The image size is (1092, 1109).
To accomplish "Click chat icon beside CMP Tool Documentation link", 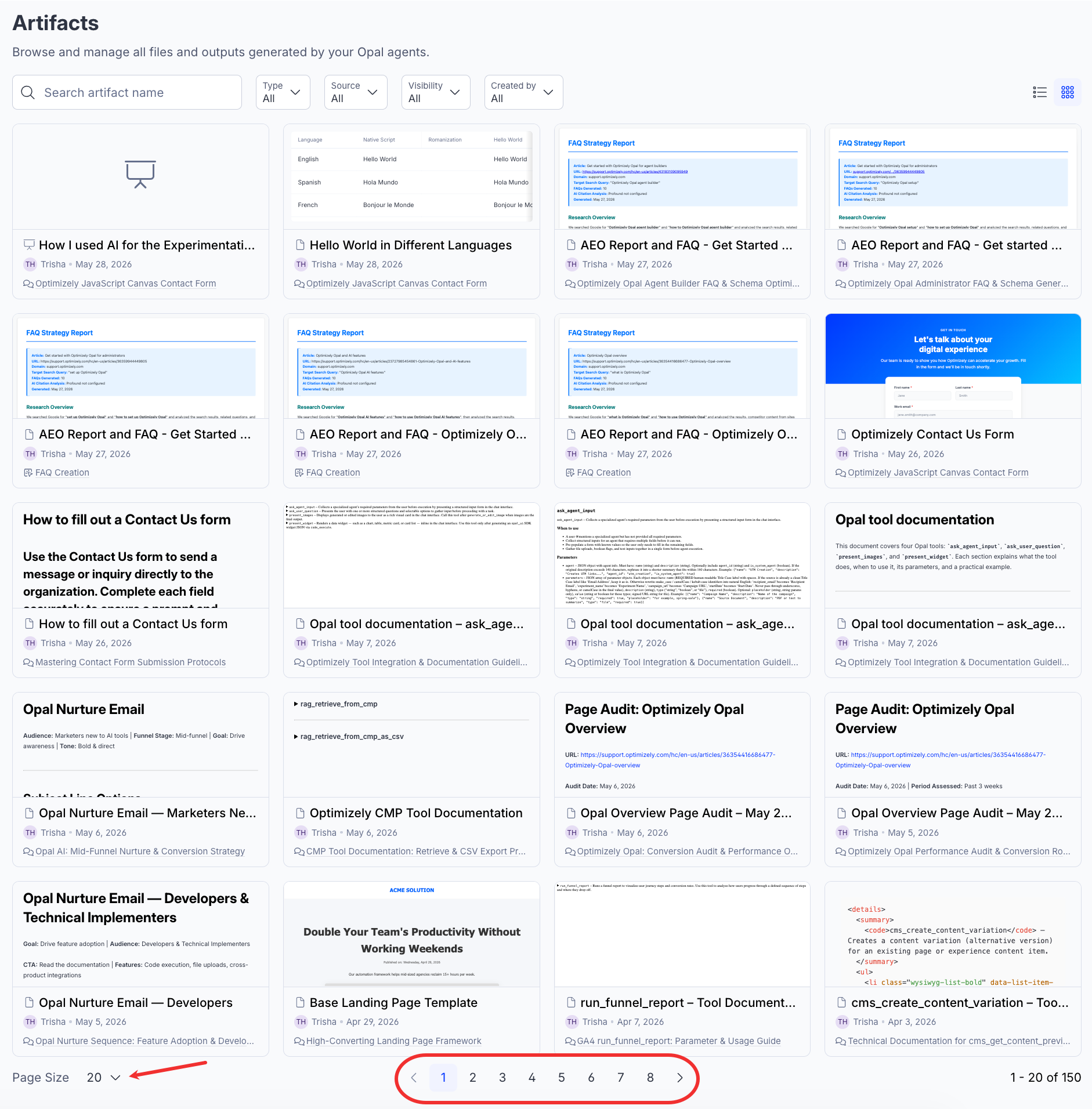I will point(299,851).
